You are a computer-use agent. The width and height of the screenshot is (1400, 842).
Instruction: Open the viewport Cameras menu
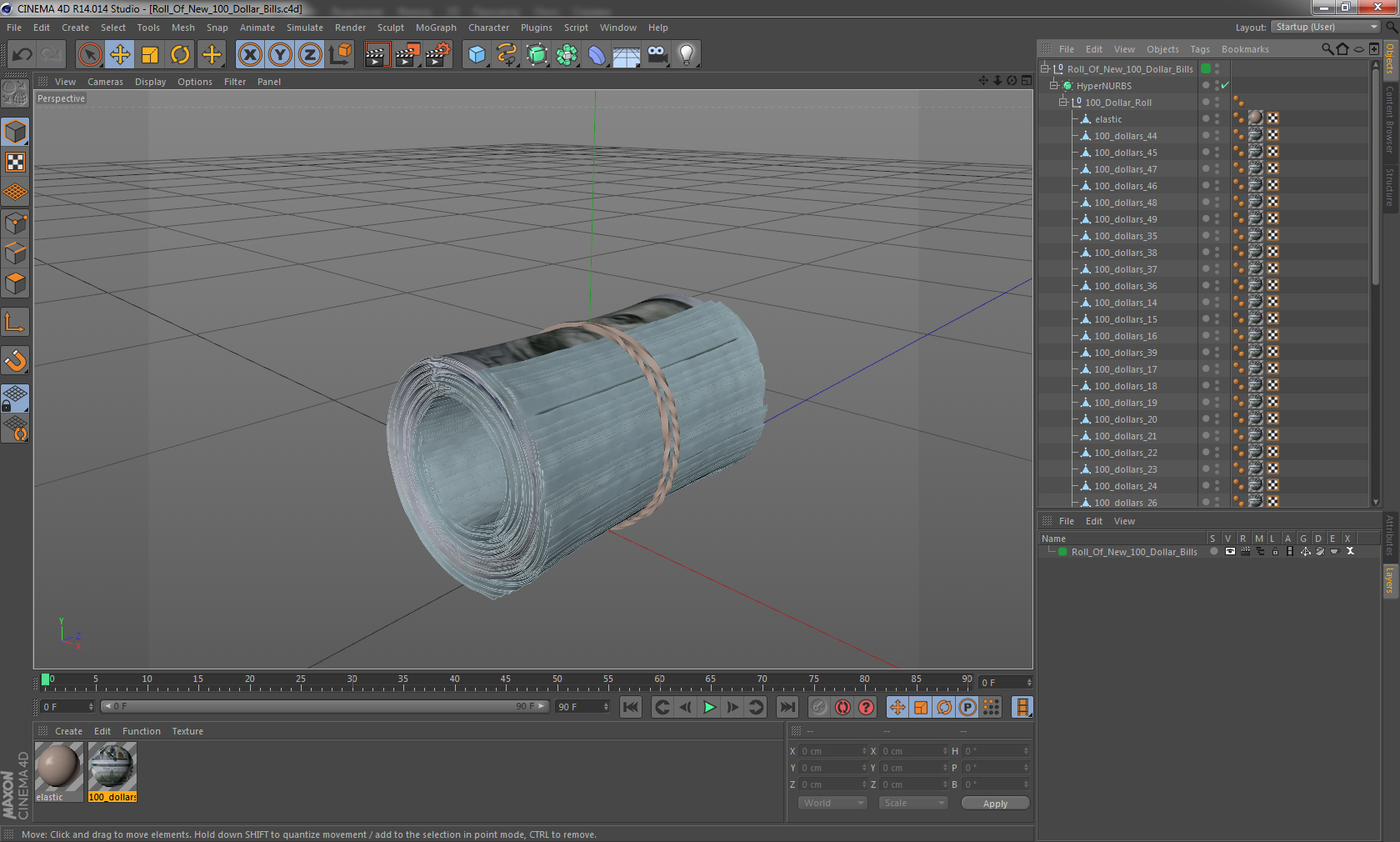point(105,82)
